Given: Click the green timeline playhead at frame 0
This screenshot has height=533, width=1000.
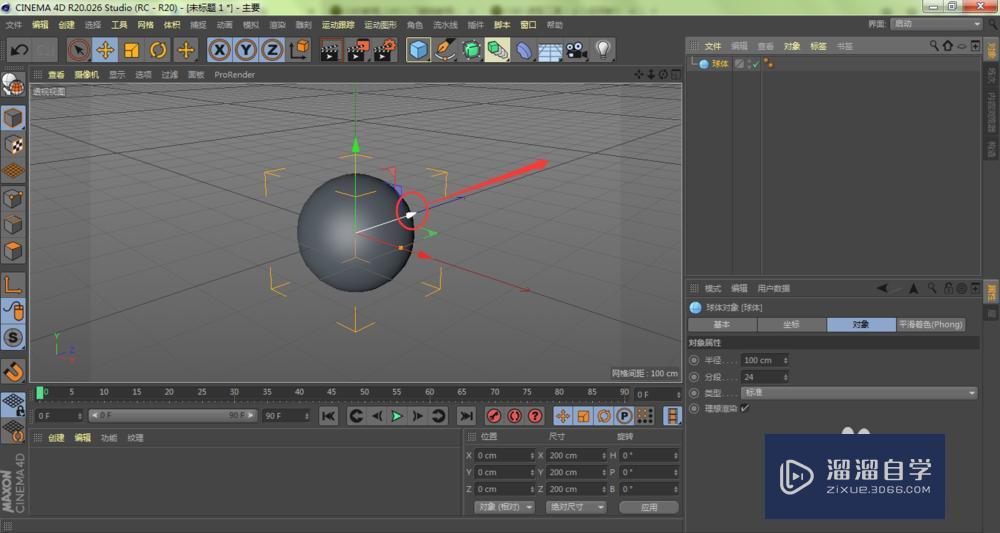Looking at the screenshot, I should [40, 393].
